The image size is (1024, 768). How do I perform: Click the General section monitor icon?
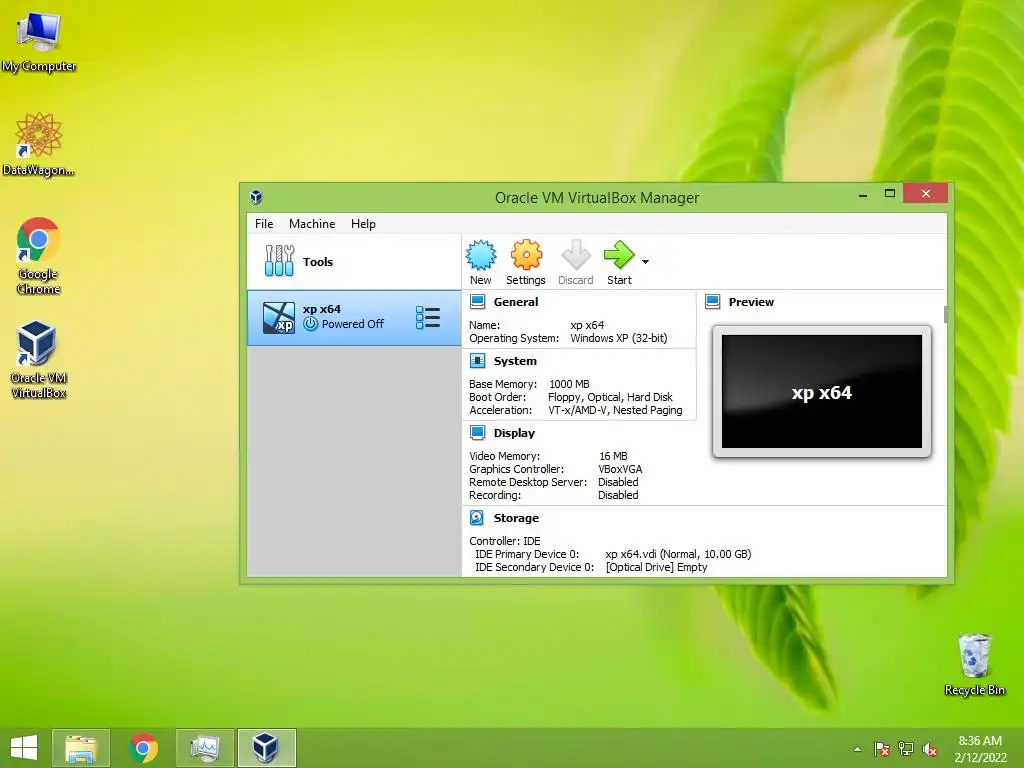[477, 302]
